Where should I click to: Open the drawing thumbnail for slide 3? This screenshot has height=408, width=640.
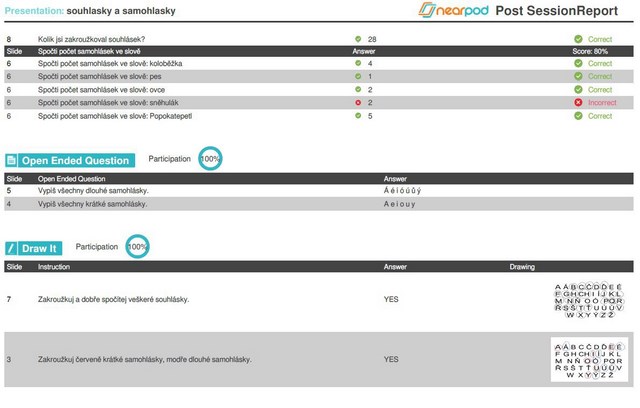(588, 359)
